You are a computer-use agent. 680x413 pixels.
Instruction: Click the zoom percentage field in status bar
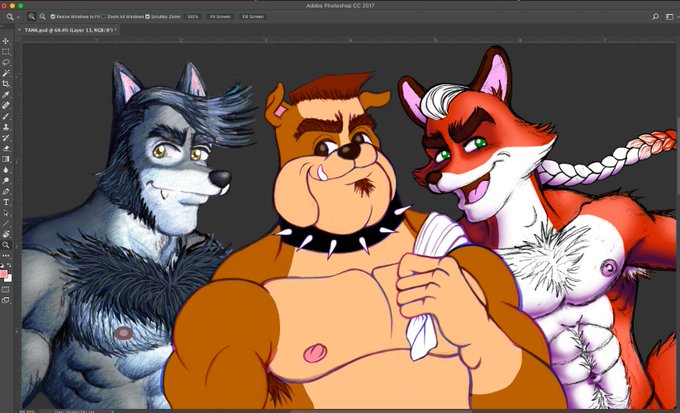pos(26,411)
